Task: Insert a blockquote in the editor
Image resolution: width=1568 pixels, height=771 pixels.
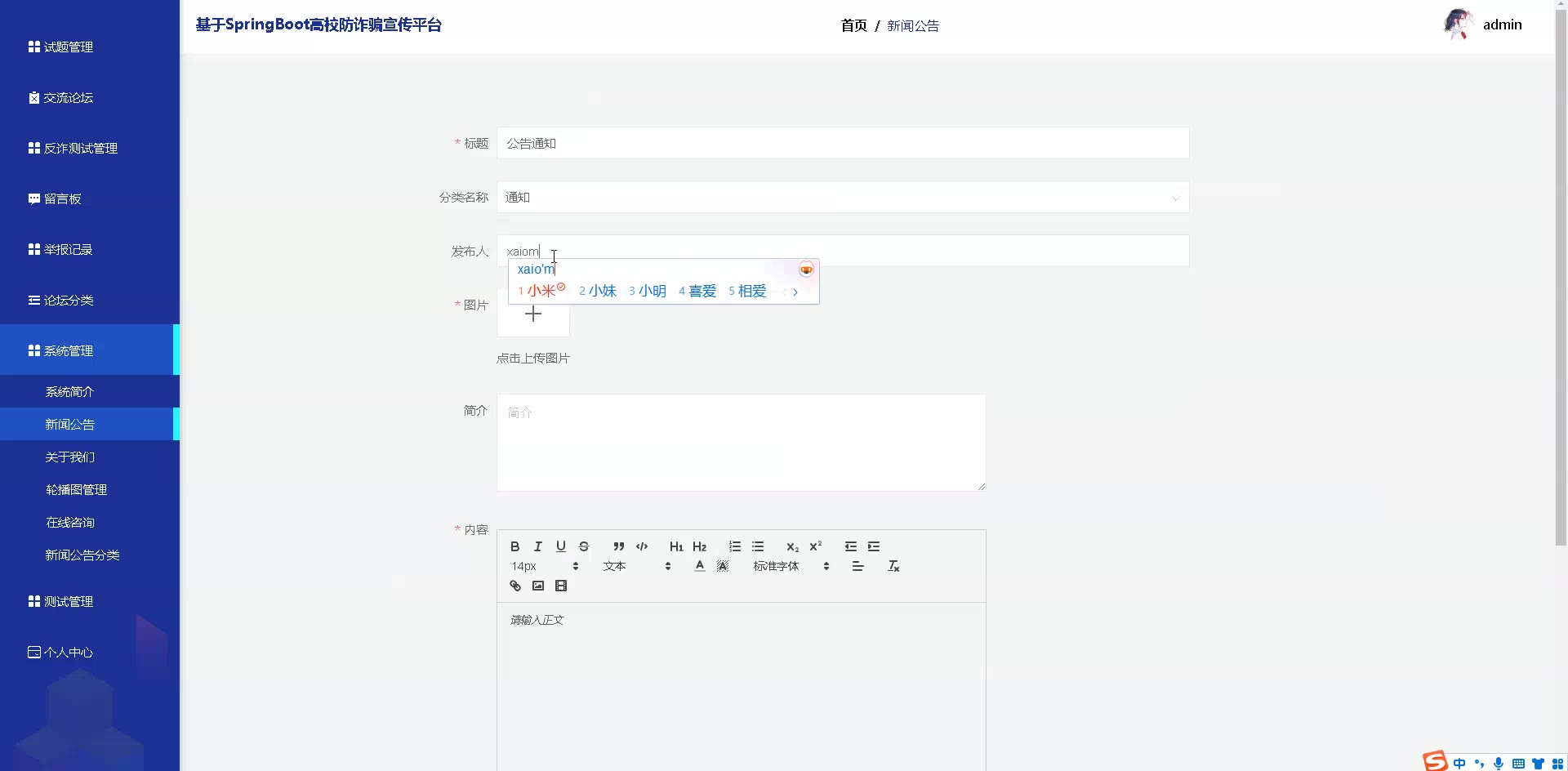Action: 618,546
